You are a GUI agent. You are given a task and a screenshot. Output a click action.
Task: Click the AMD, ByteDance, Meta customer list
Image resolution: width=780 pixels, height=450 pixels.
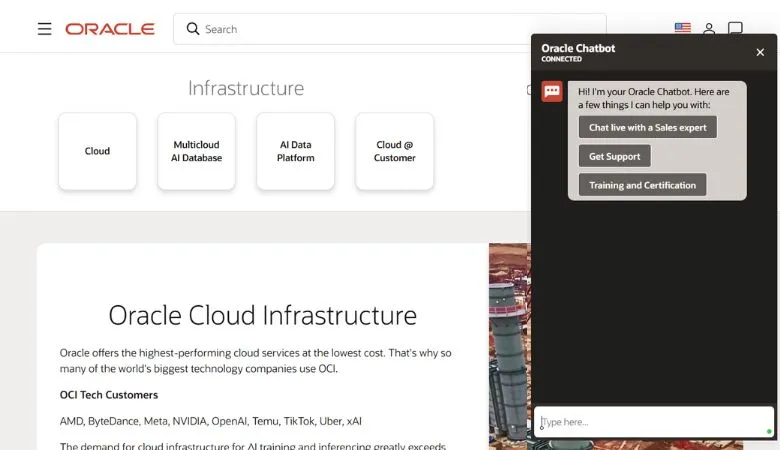(x=210, y=421)
